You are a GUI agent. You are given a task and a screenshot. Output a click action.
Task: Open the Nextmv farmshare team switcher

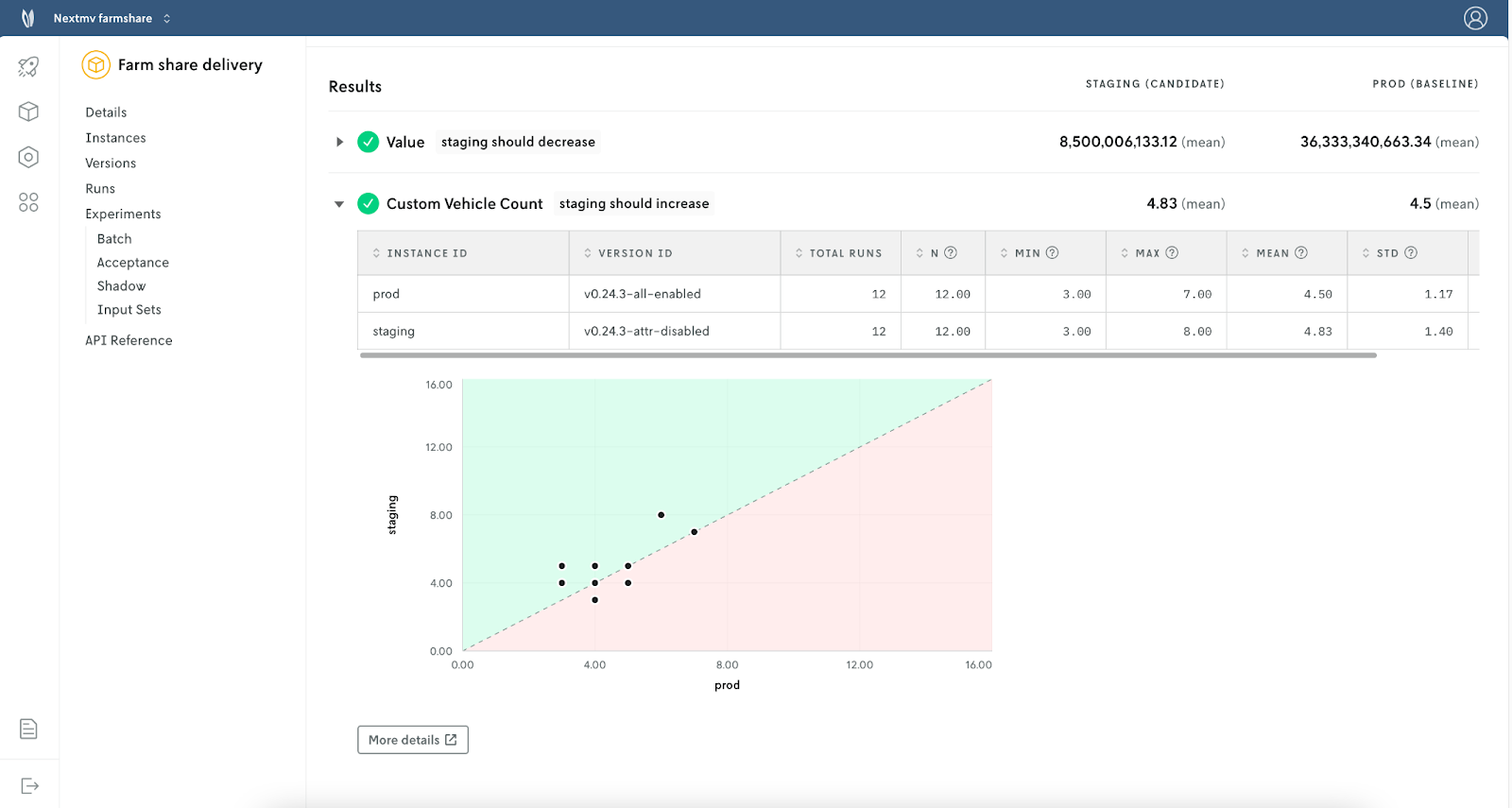point(112,18)
